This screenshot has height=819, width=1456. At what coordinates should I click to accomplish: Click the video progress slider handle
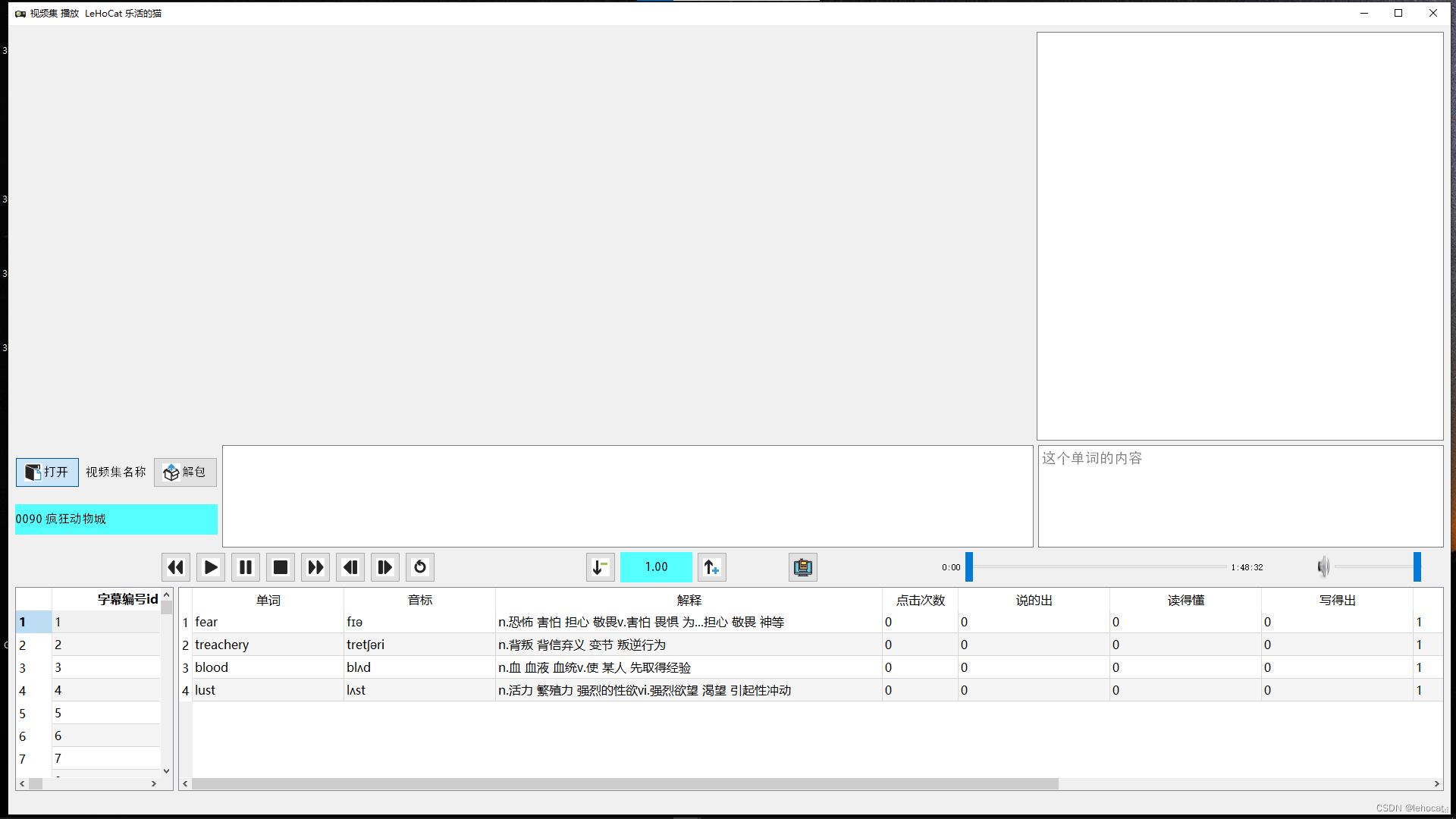pyautogui.click(x=969, y=567)
